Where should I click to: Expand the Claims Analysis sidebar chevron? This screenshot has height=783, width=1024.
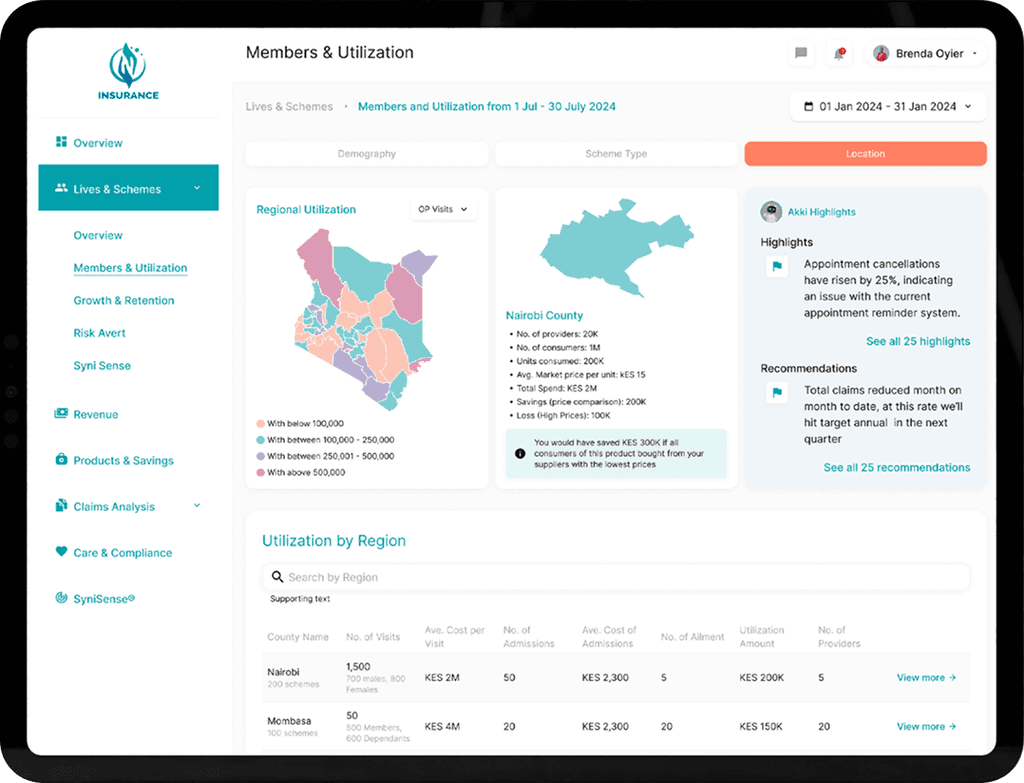coord(197,505)
